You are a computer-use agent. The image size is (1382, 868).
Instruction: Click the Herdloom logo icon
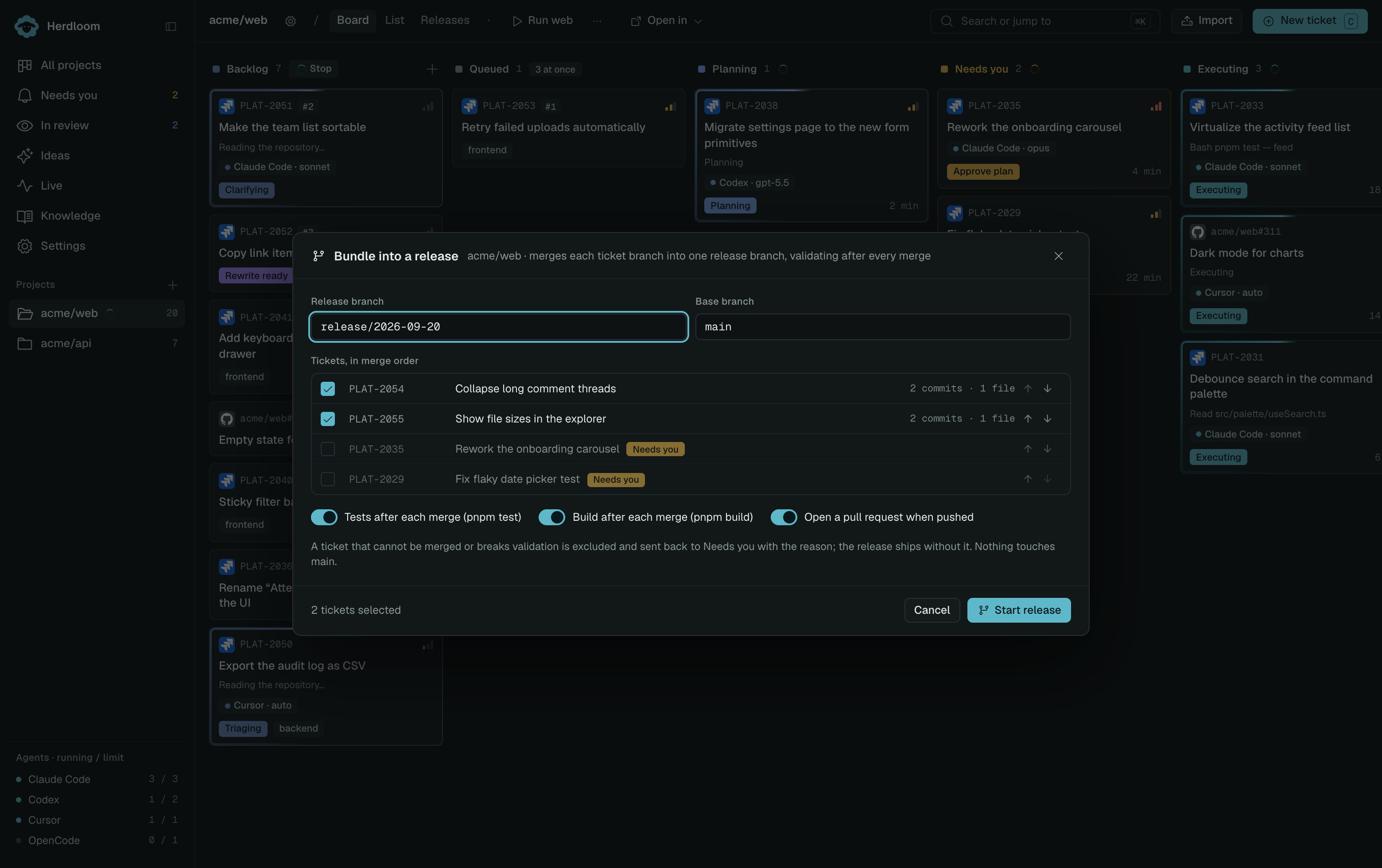[27, 27]
